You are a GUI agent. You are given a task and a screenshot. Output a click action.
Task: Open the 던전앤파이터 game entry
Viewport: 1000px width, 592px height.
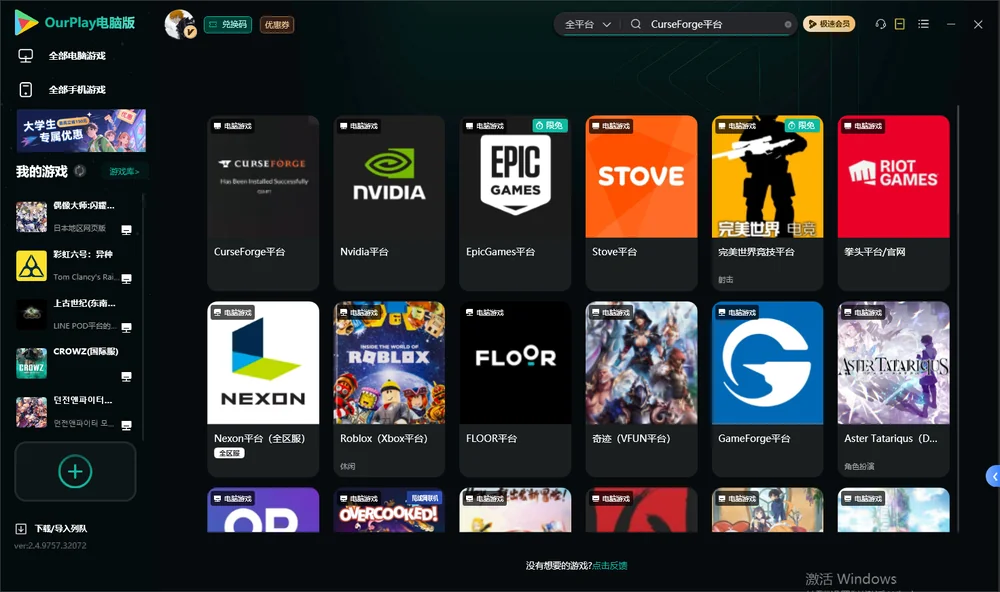pos(74,412)
